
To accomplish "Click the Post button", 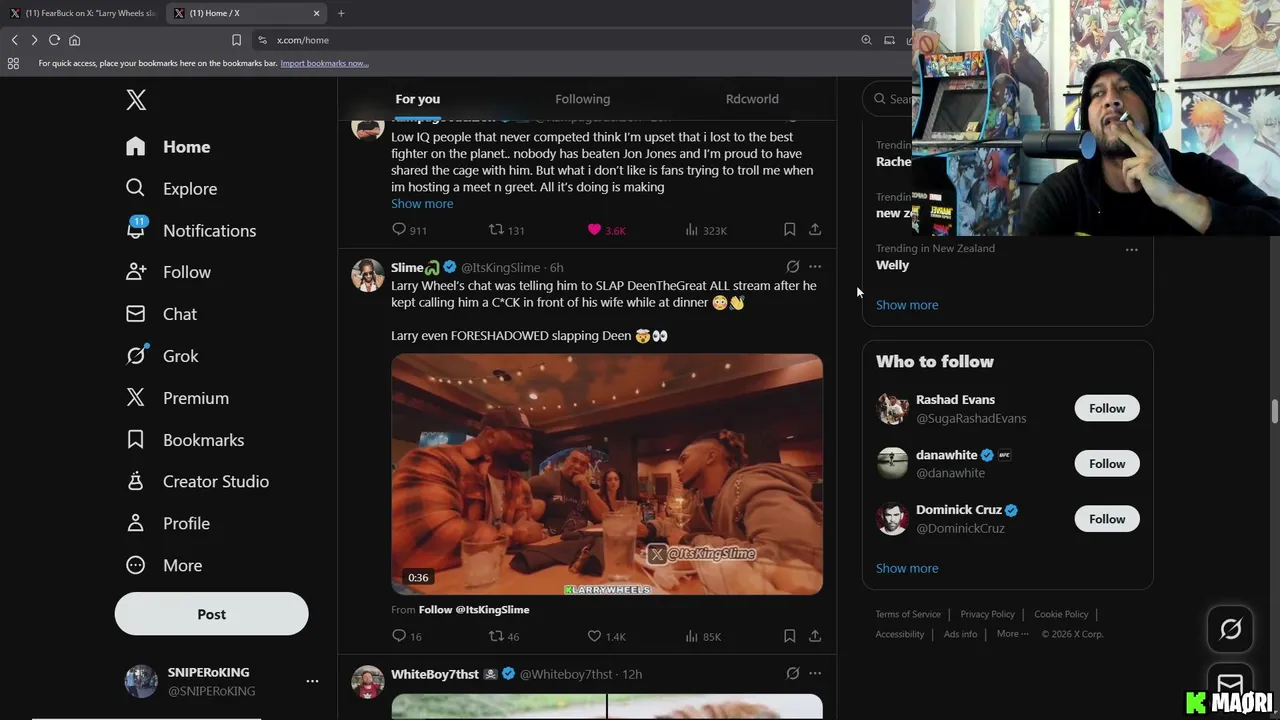I will coord(211,614).
